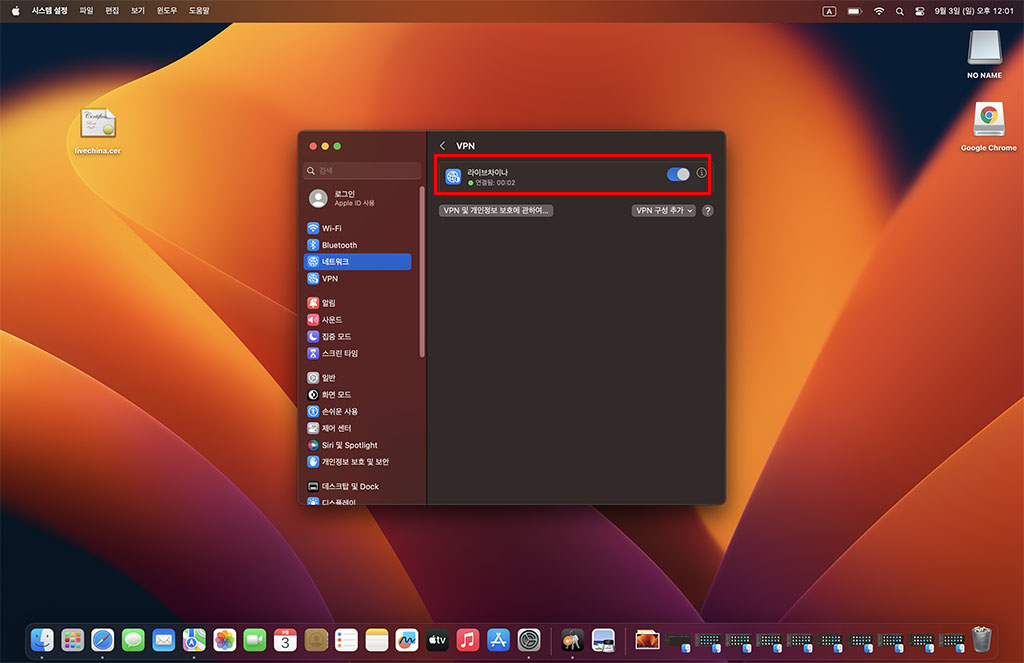
Task: Open the 윈도우 menu
Action: point(167,11)
